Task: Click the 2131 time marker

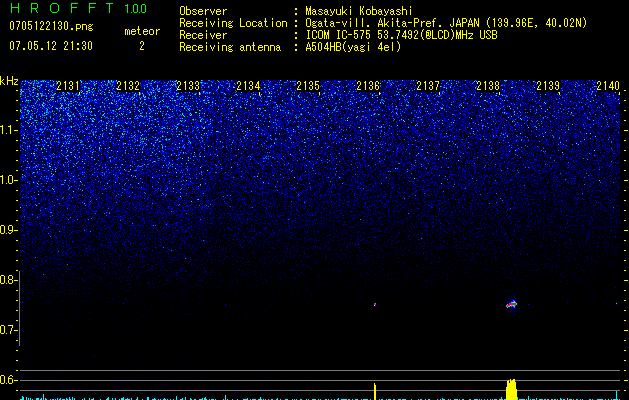Action: tap(68, 86)
